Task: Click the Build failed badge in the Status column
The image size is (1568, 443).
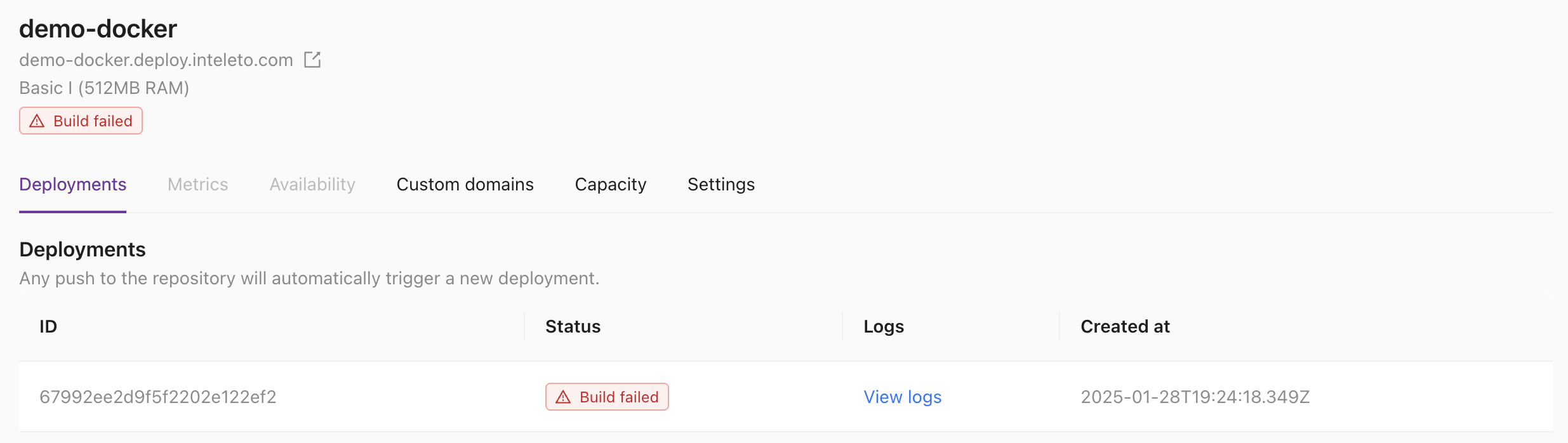Action: (606, 397)
